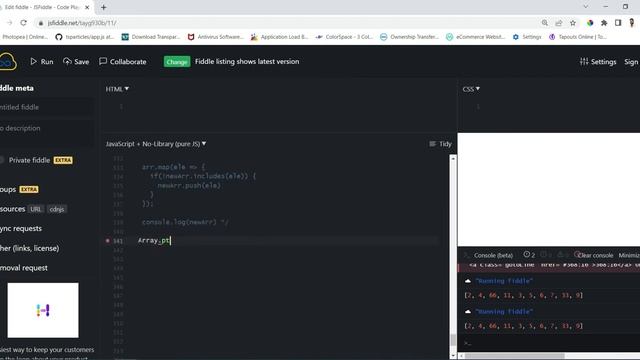The image size is (640, 360).
Task: Click the JSFiddle cloud logo
Action: pos(7,62)
